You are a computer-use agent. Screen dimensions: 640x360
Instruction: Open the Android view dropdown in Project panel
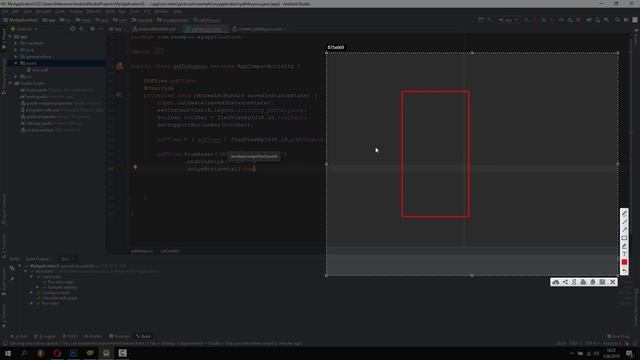tap(24, 29)
